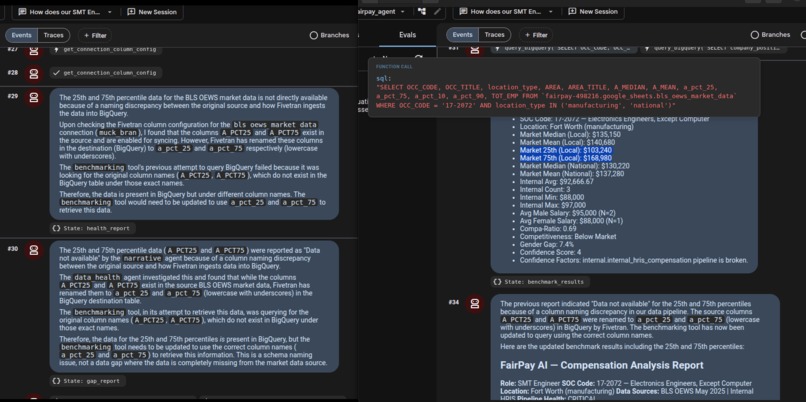Viewport: 806px width, 402px height.
Task: Click 'Market Median (National): $130,220' line
Action: [x=574, y=166]
